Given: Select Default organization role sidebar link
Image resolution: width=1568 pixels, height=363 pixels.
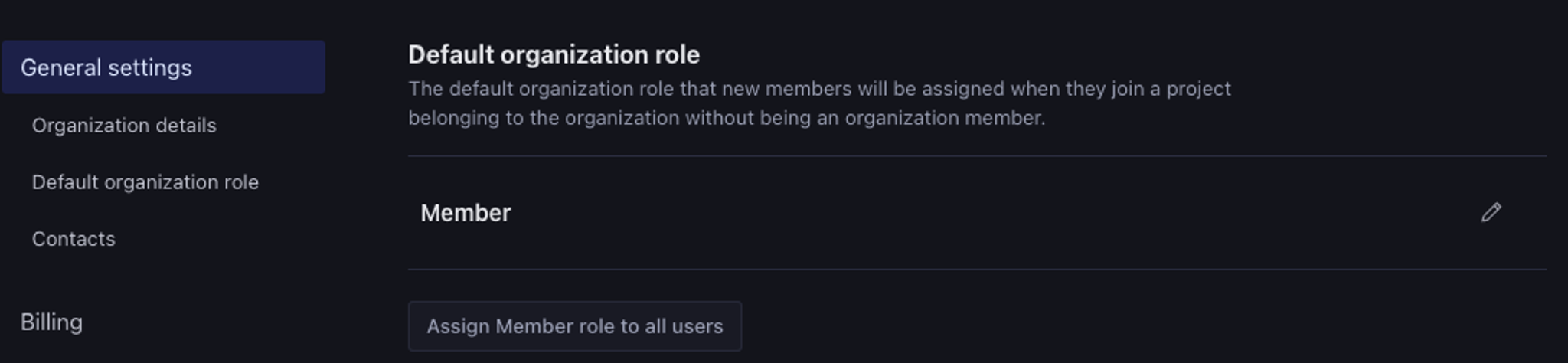Looking at the screenshot, I should (145, 182).
